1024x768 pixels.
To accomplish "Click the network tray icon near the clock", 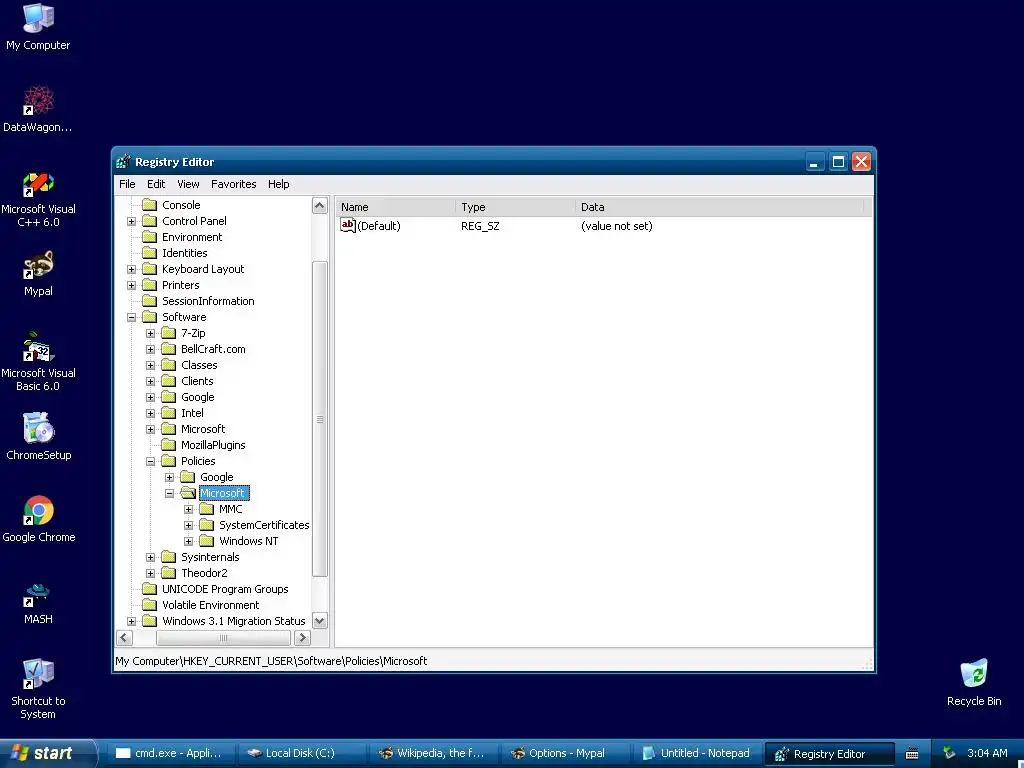I will 949,753.
